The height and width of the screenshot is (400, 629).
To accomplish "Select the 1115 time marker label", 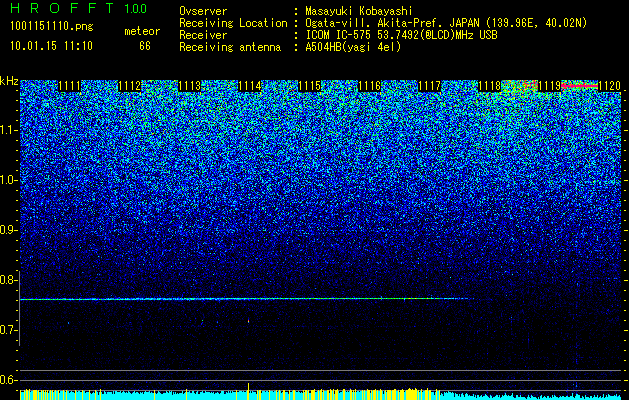I will point(310,86).
